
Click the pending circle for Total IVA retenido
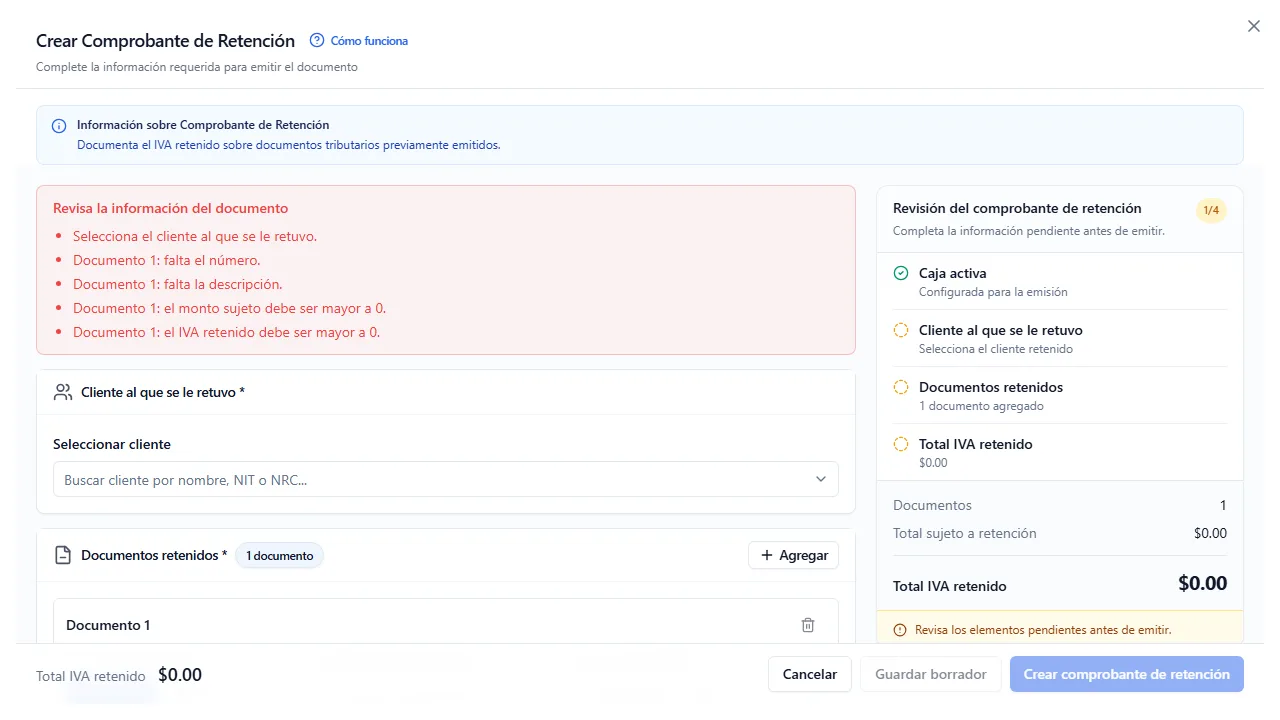pyautogui.click(x=901, y=444)
